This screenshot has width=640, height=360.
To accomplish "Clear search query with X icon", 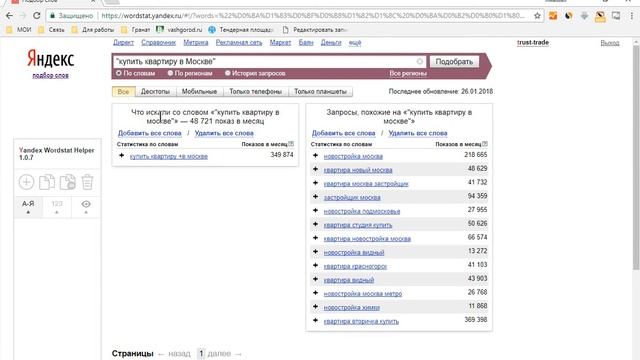I will point(420,61).
